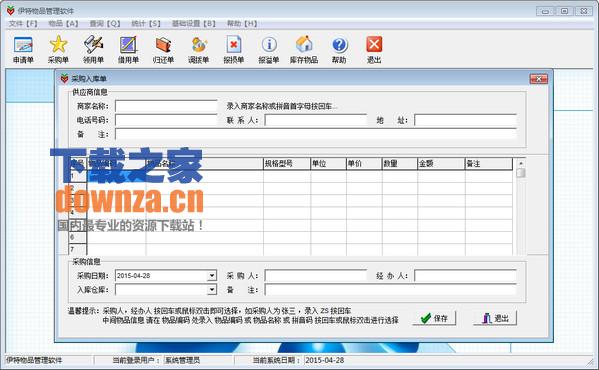Open the 文件 [F] menu
This screenshot has height=370, width=599.
click(23, 24)
